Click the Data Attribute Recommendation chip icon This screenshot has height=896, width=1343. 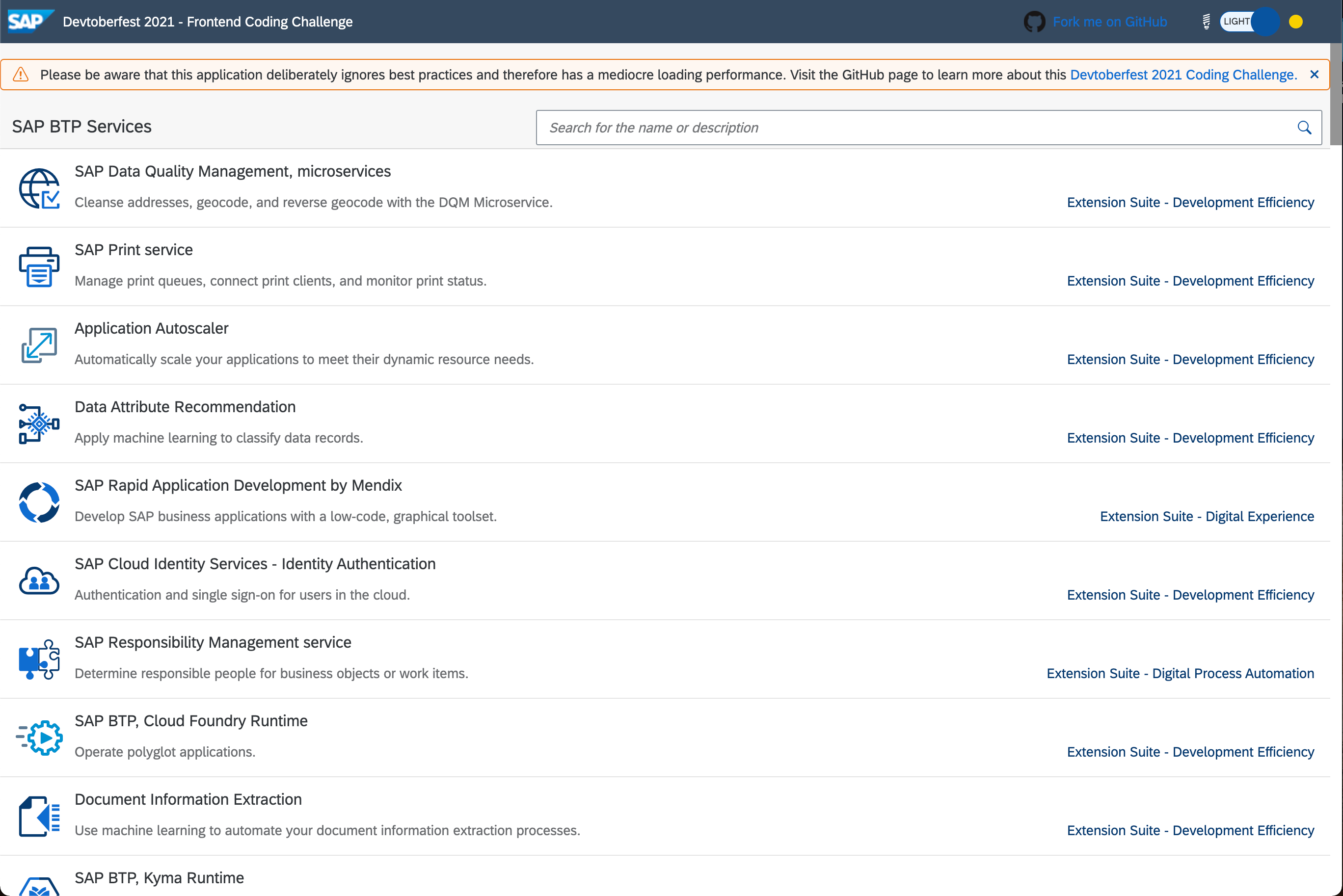click(39, 423)
